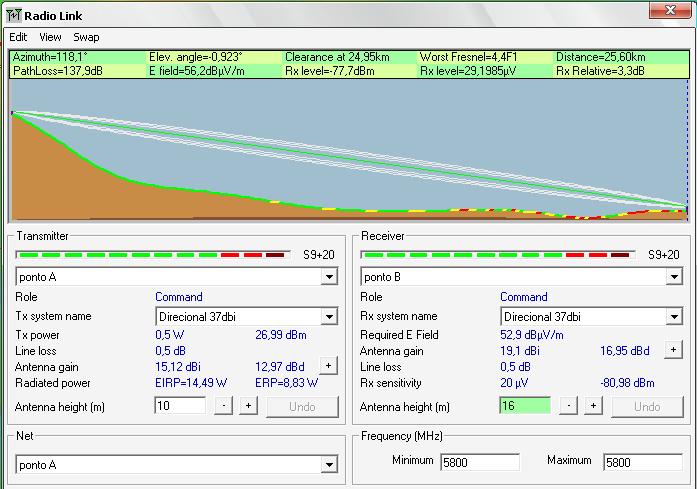This screenshot has width=697, height=489.
Task: Click the Radio Link window icon
Action: (14, 16)
